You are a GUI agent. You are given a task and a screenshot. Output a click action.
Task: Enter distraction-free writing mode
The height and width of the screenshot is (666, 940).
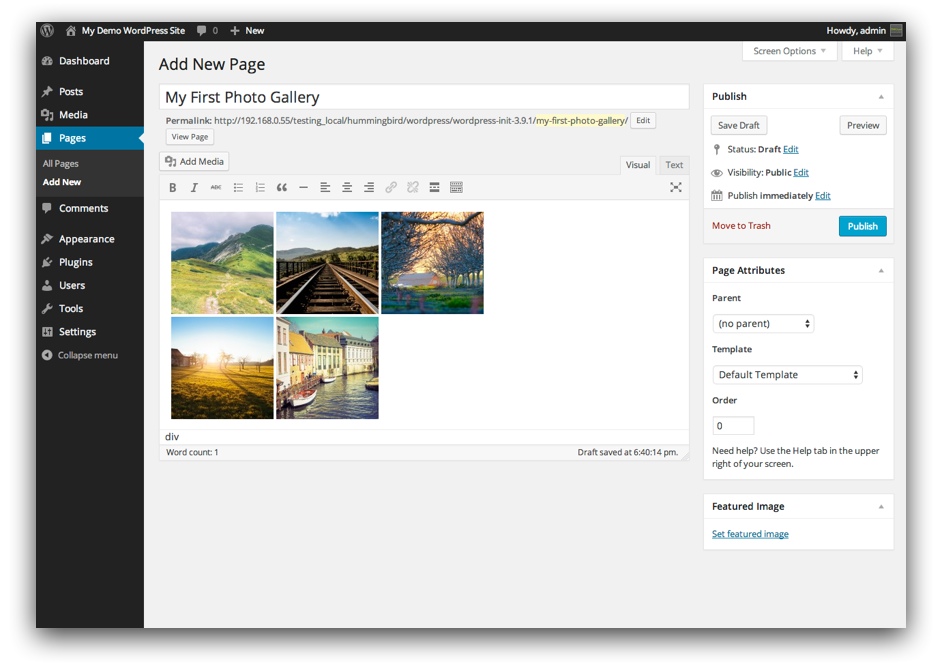pos(678,187)
